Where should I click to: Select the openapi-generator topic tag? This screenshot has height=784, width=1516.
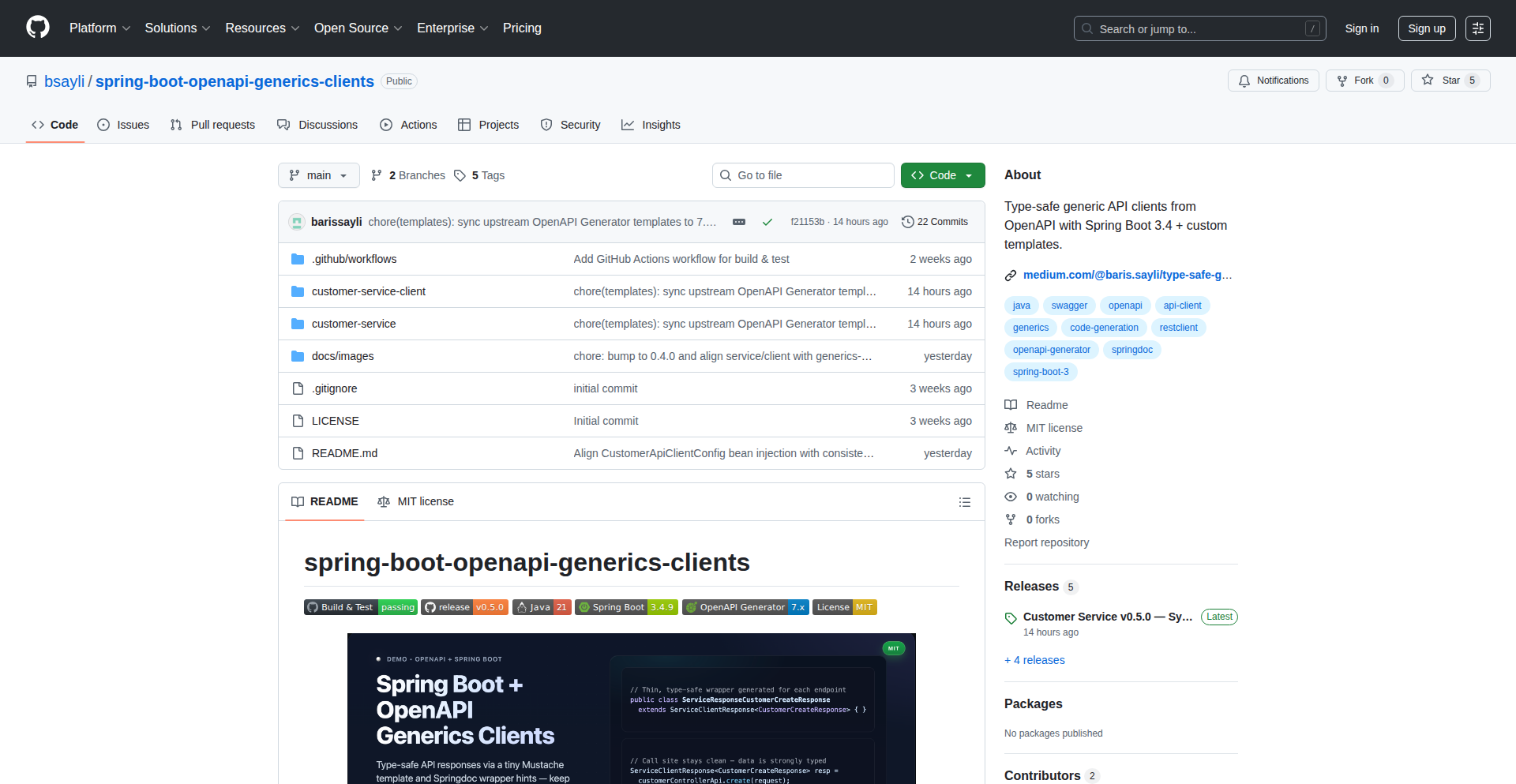tap(1052, 350)
